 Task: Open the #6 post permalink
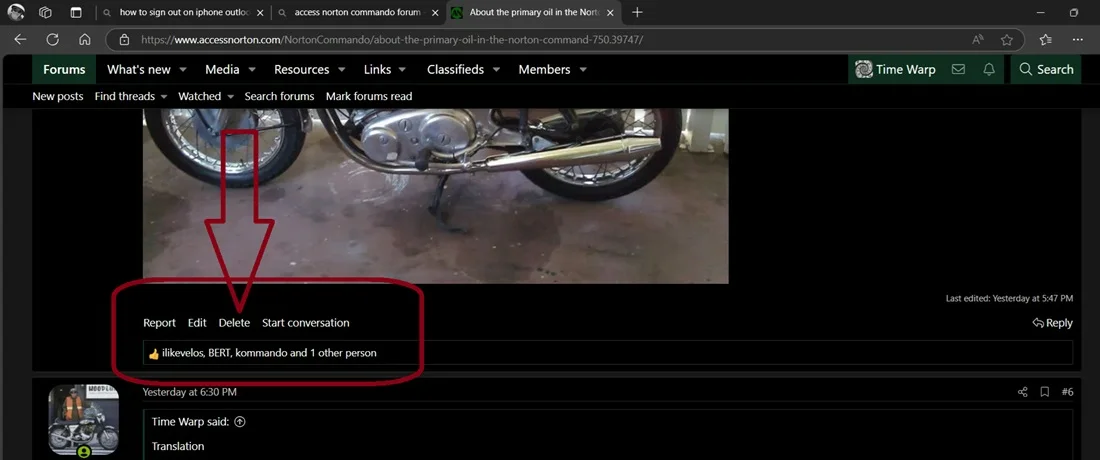[1067, 392]
